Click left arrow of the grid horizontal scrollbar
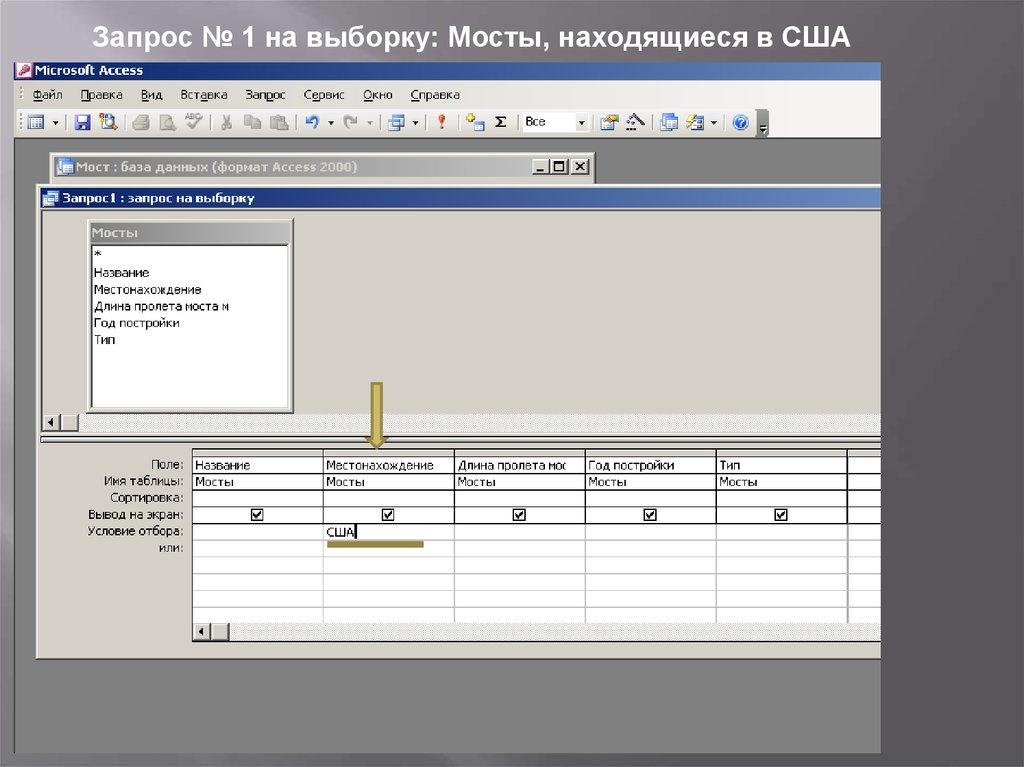 (201, 632)
